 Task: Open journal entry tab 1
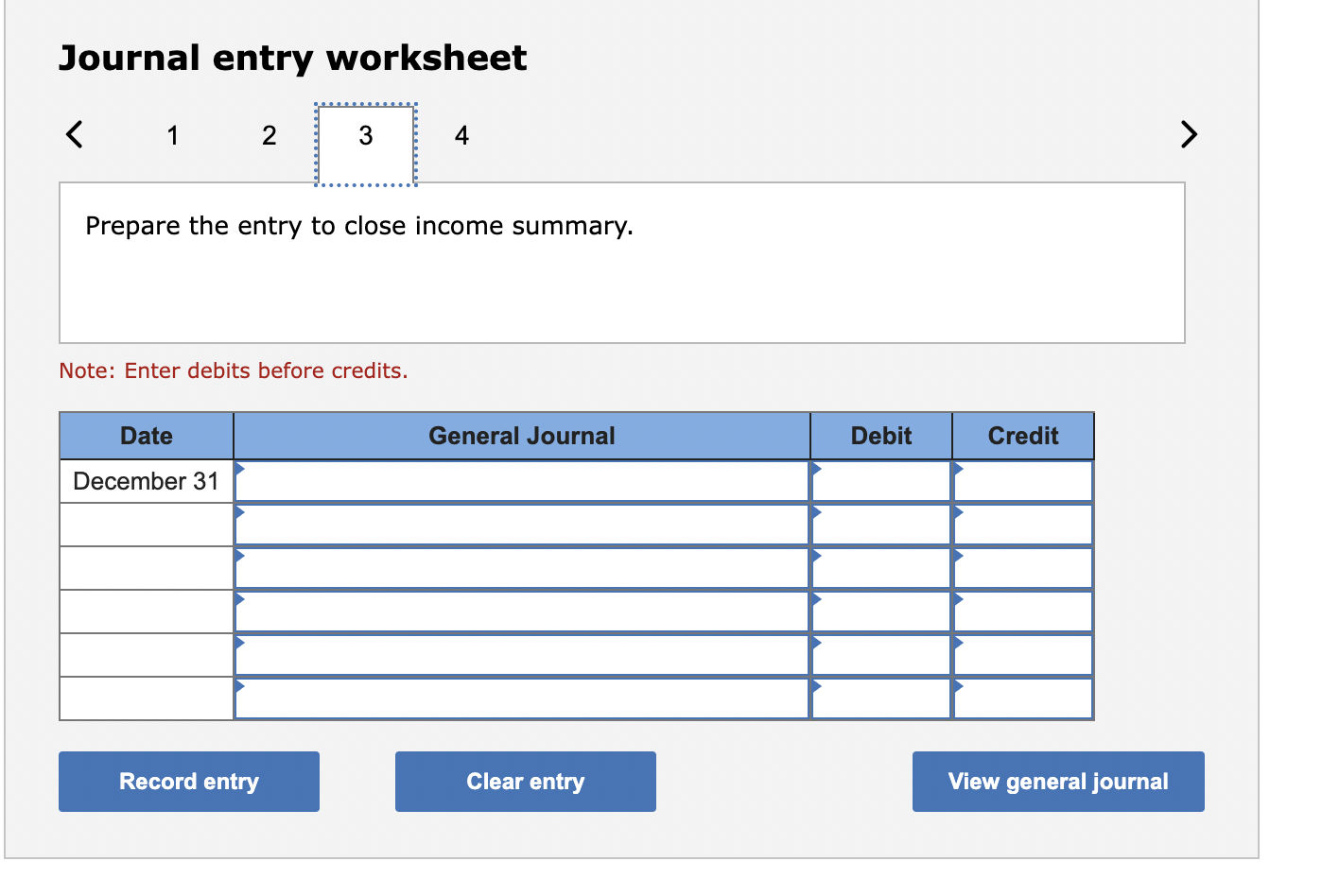tap(173, 135)
